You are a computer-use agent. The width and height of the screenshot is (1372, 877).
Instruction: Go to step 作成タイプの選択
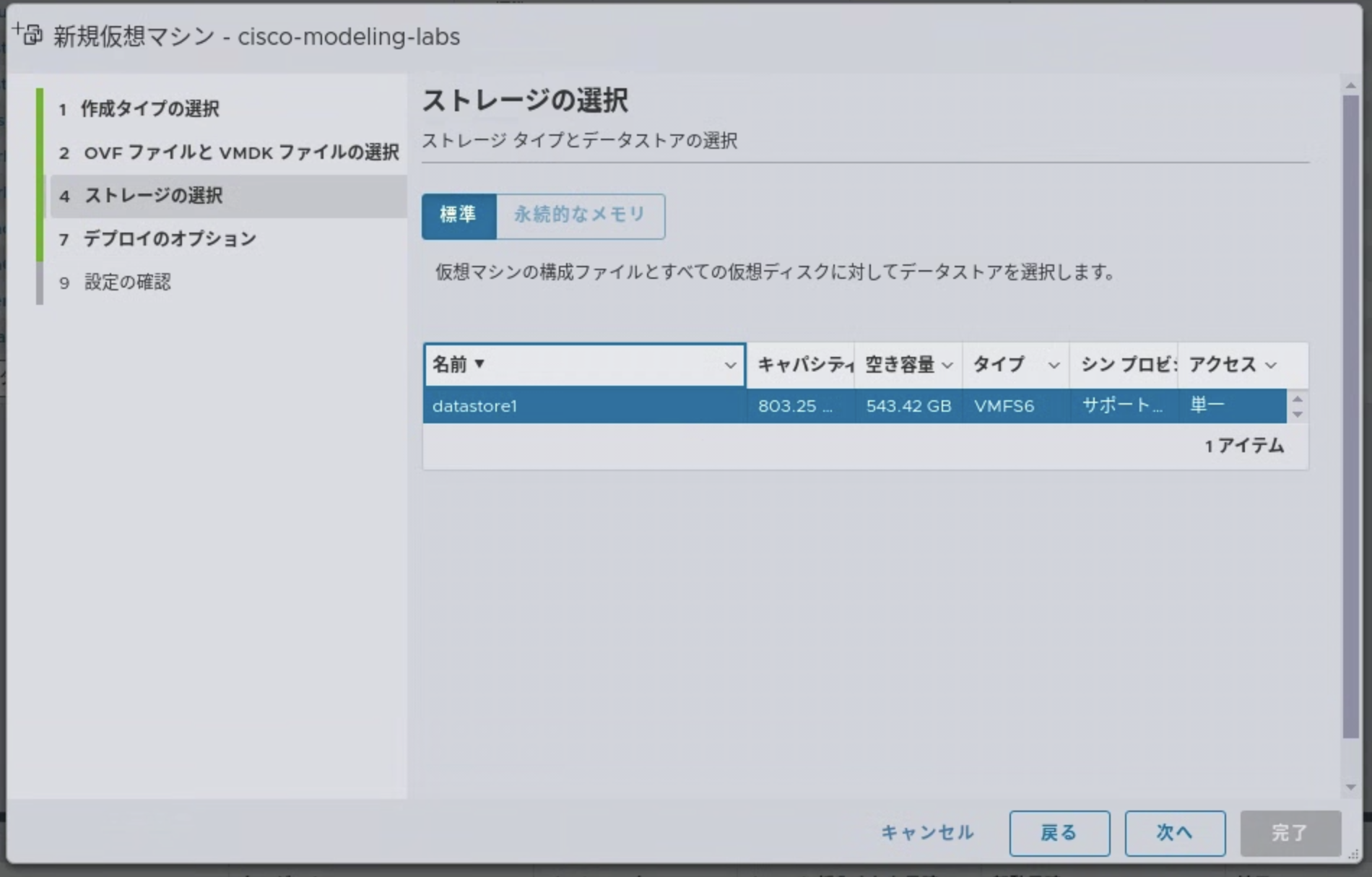pyautogui.click(x=152, y=110)
